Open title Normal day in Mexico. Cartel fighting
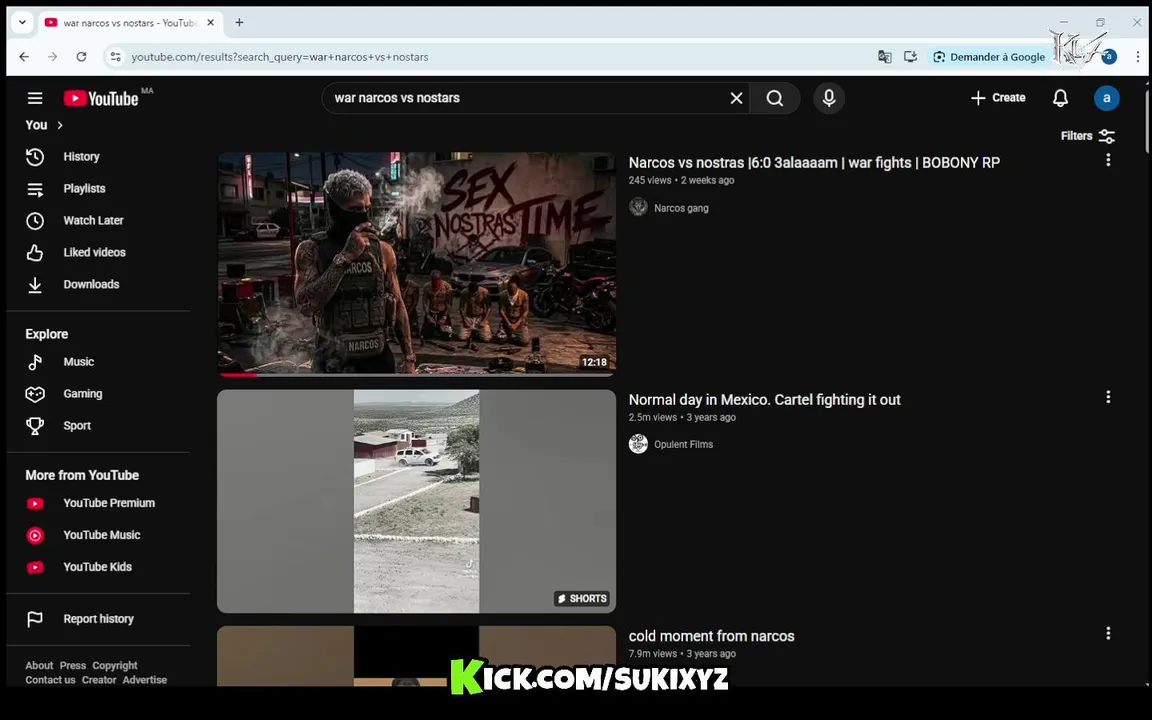 point(764,400)
